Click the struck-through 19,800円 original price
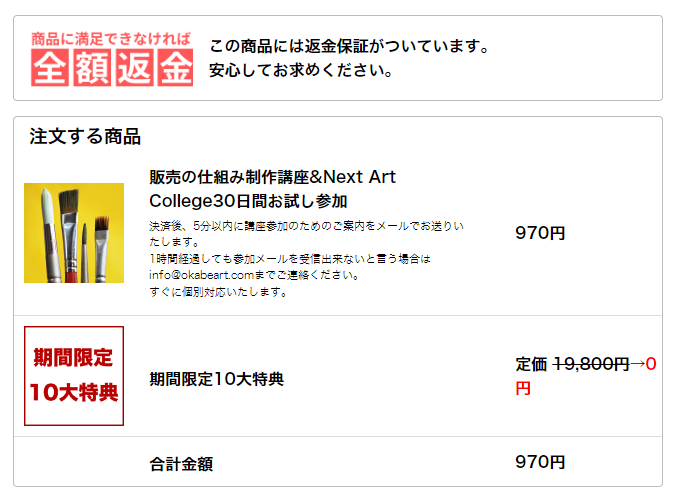 point(591,364)
